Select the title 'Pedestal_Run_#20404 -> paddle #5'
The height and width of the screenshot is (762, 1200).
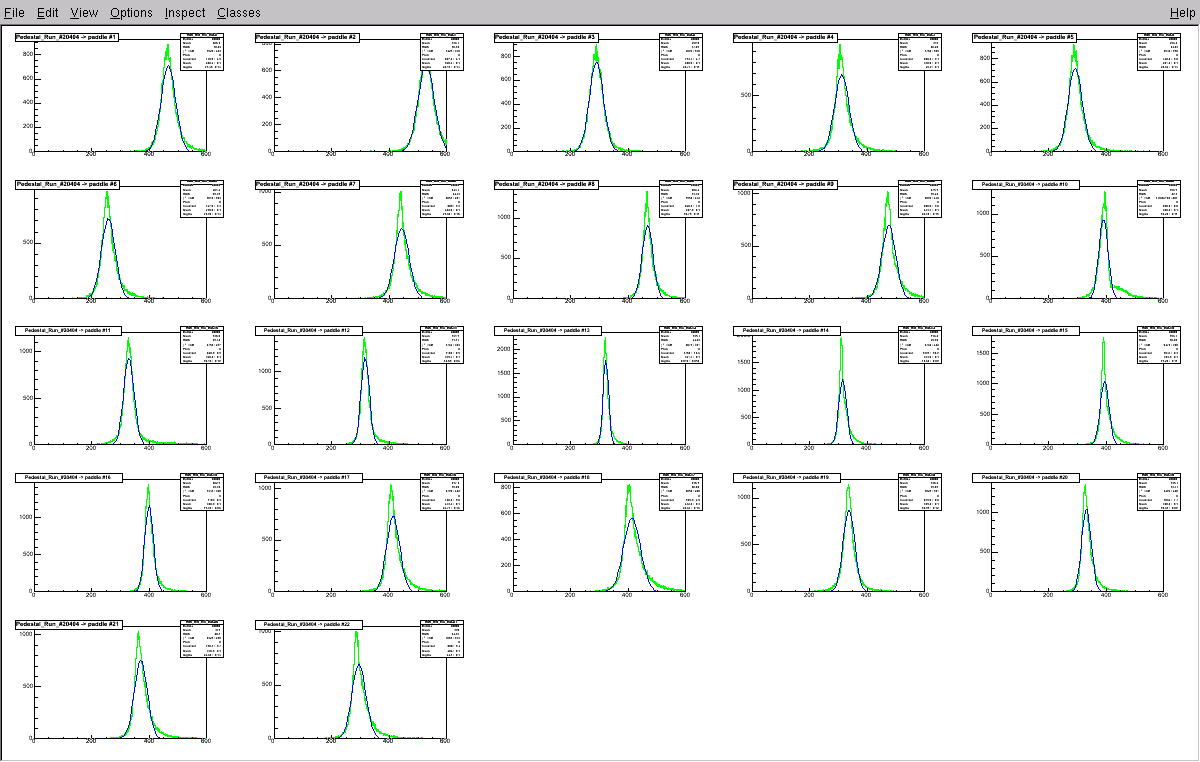(1024, 38)
